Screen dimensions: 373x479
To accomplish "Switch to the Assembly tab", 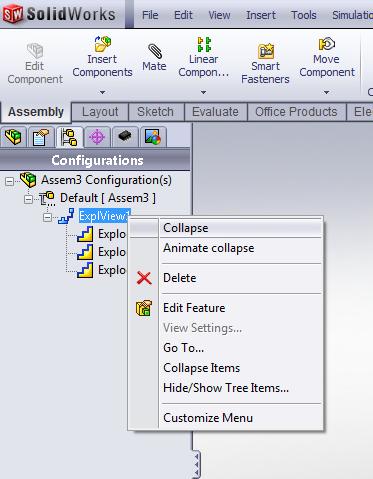I will pos(36,112).
